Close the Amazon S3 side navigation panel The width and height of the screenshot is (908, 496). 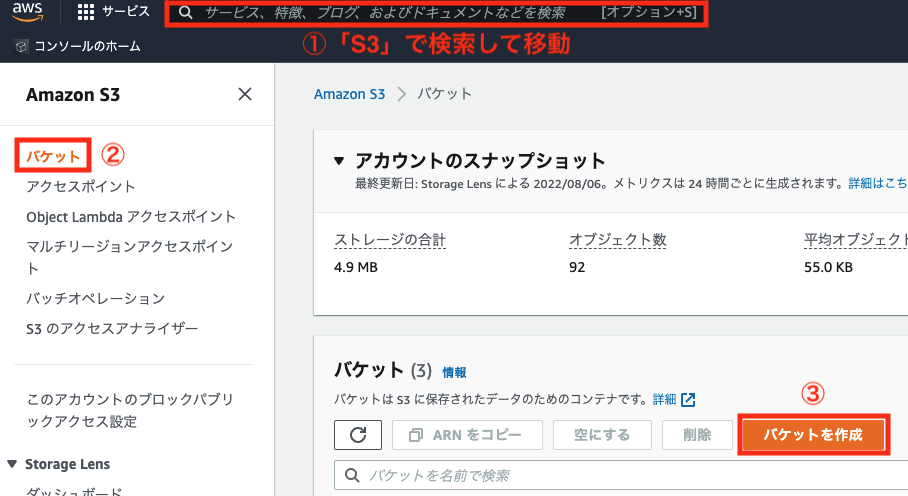245,94
